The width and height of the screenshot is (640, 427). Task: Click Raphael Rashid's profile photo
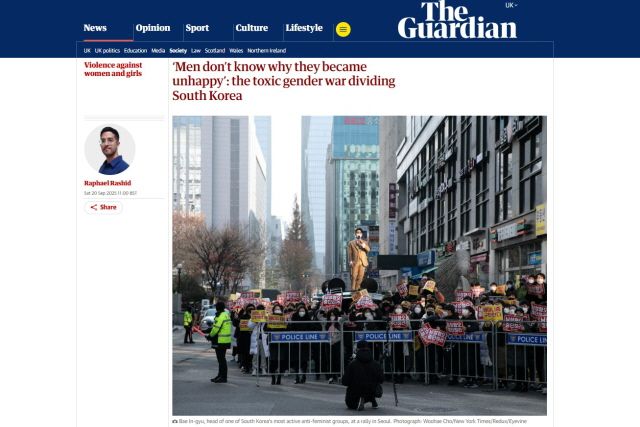click(x=110, y=150)
